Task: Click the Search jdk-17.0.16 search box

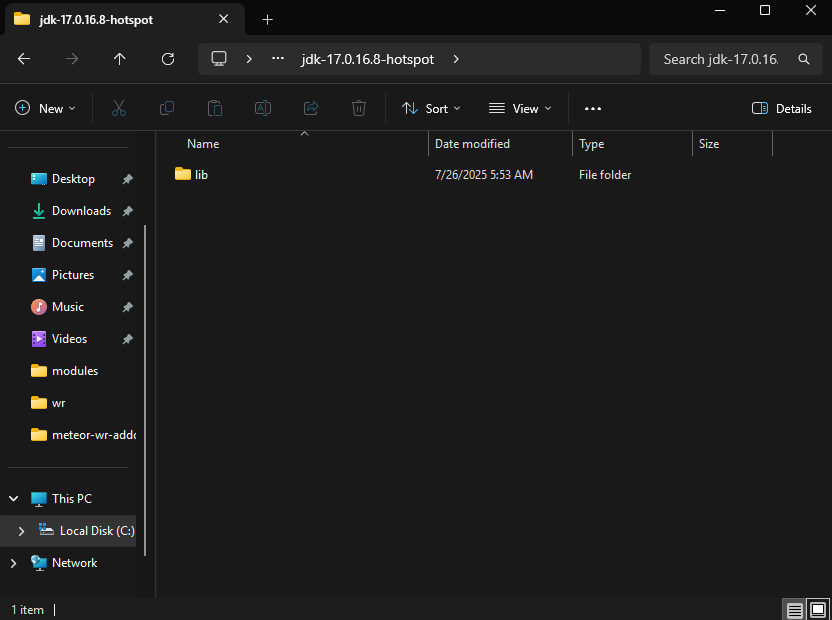Action: (722, 59)
